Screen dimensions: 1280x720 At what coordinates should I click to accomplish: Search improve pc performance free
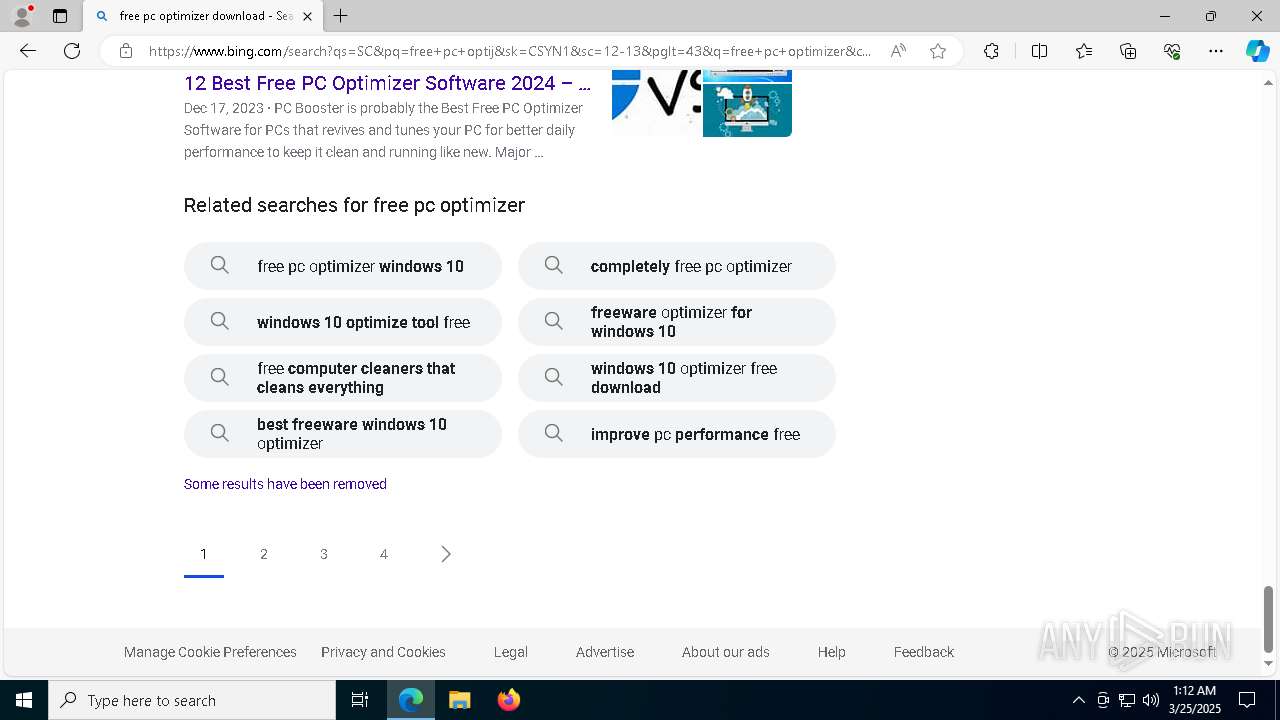(x=677, y=434)
